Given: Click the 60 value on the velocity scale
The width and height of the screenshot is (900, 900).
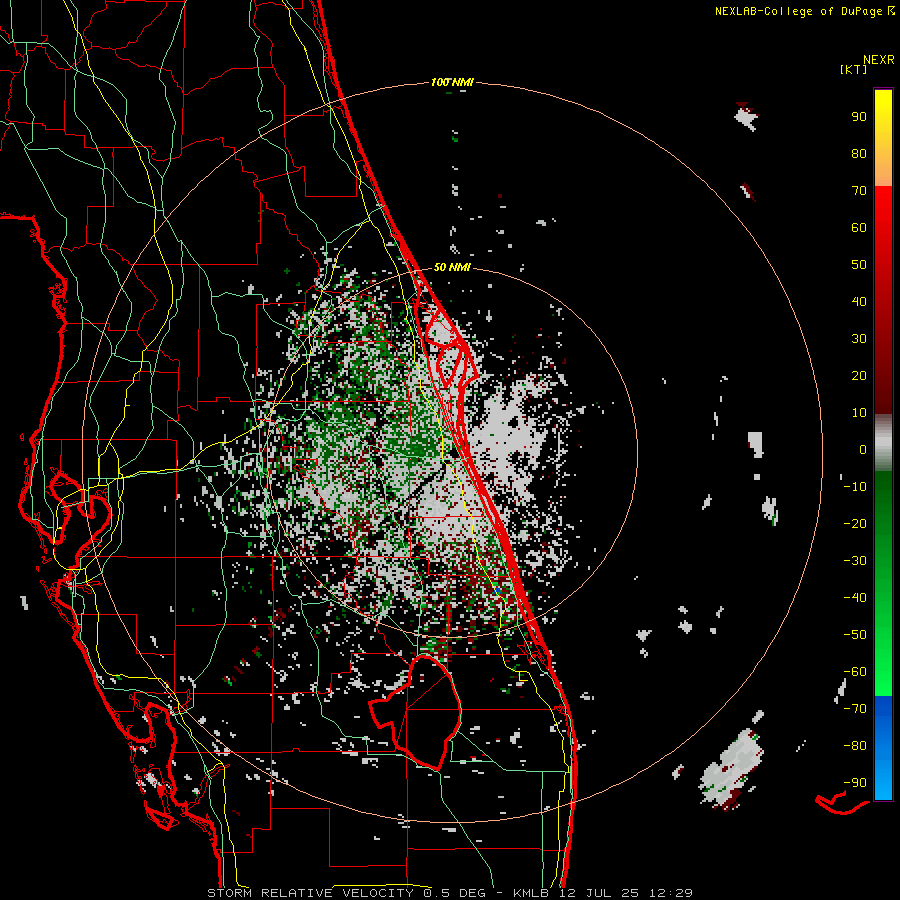Looking at the screenshot, I should tap(859, 228).
